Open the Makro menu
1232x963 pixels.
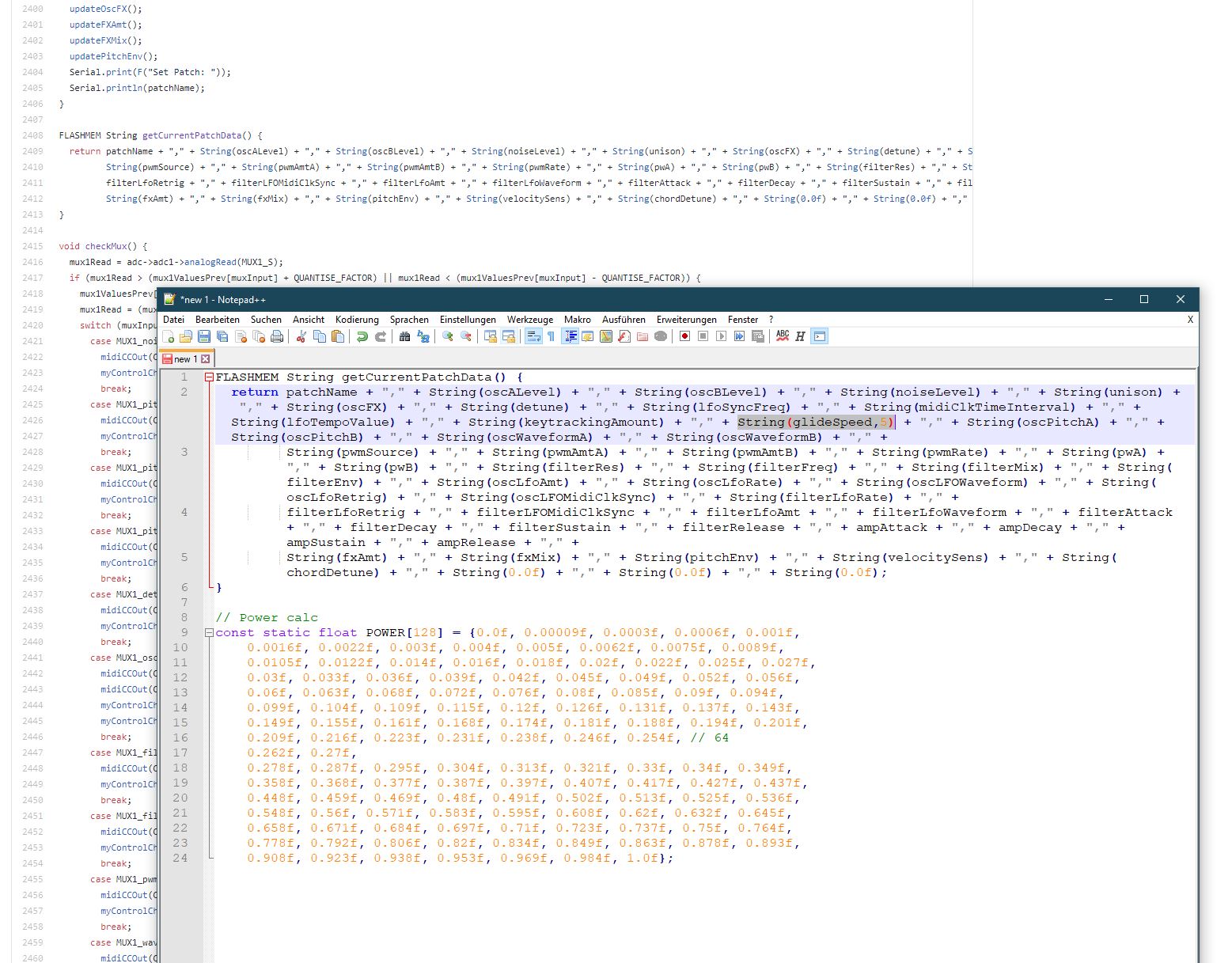click(x=578, y=320)
